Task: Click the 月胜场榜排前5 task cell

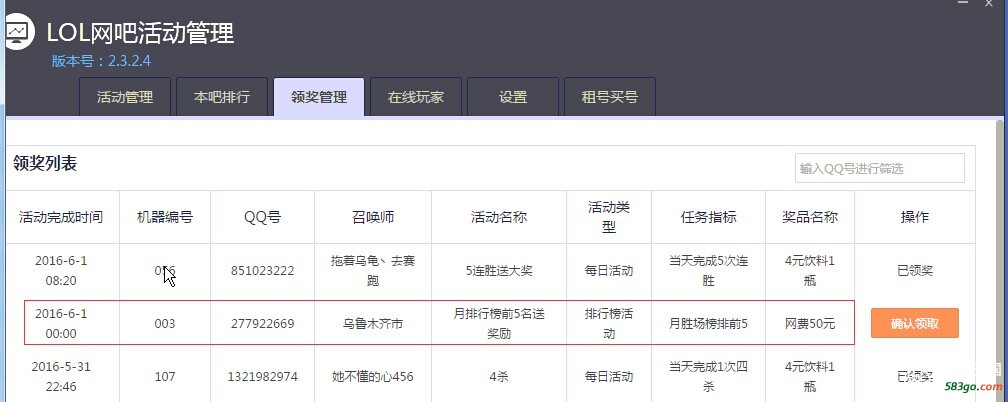Action: [x=708, y=324]
